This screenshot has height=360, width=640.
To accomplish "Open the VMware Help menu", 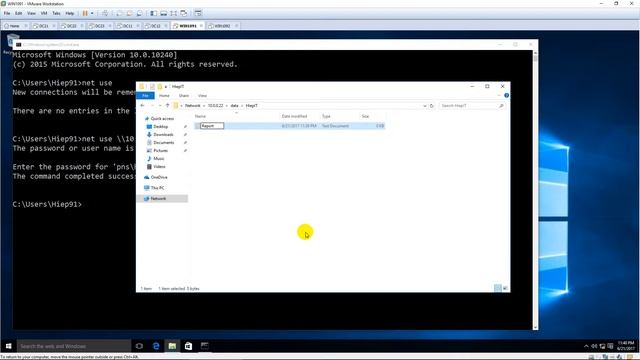I will [x=70, y=13].
